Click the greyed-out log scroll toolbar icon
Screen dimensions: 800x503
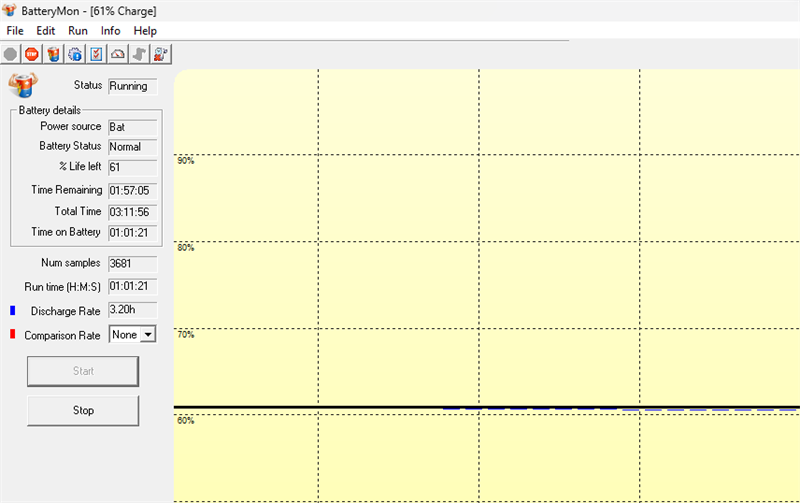(x=139, y=54)
